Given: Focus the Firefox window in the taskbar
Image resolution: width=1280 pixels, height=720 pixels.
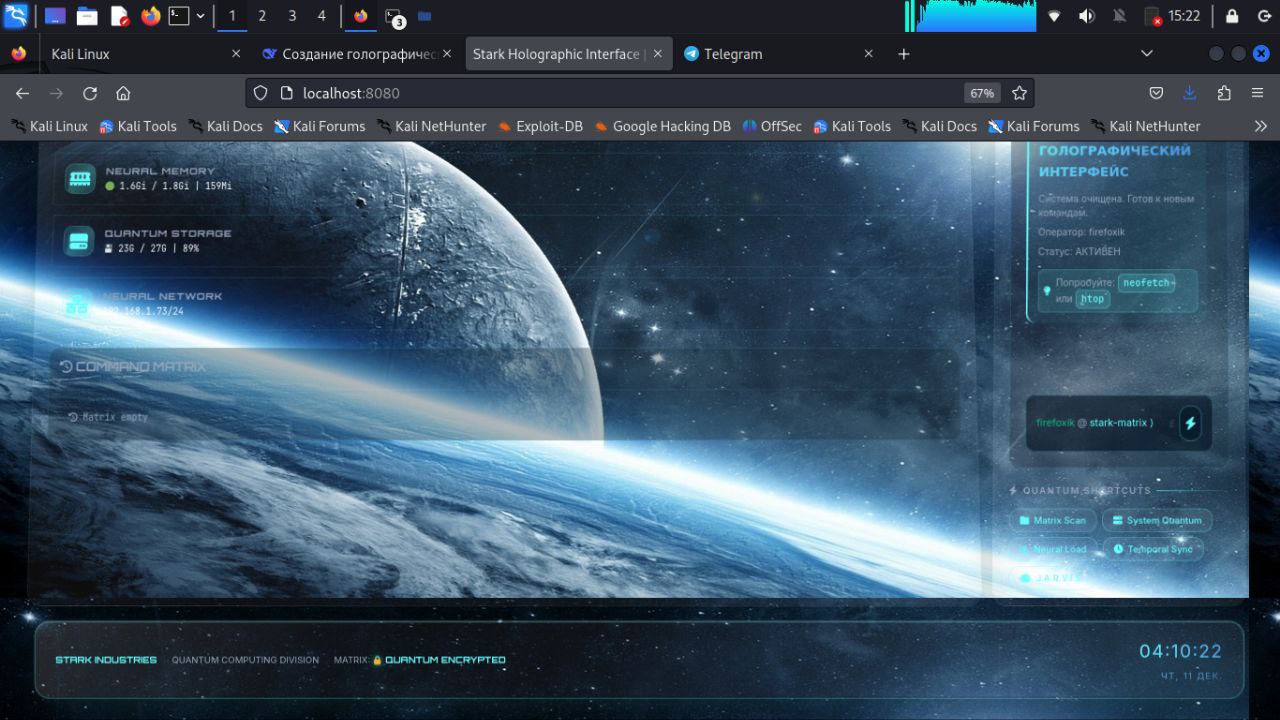Looking at the screenshot, I should click(361, 16).
